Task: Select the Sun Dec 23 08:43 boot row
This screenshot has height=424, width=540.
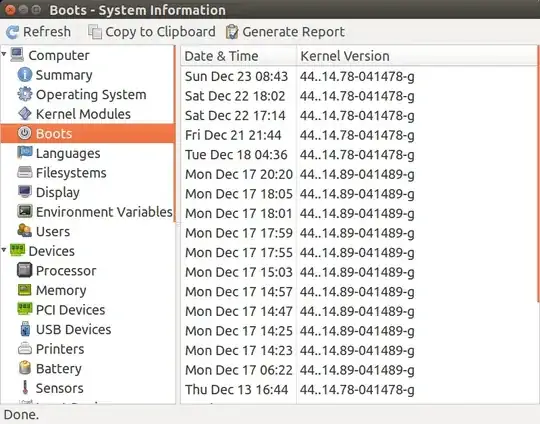Action: click(x=359, y=76)
